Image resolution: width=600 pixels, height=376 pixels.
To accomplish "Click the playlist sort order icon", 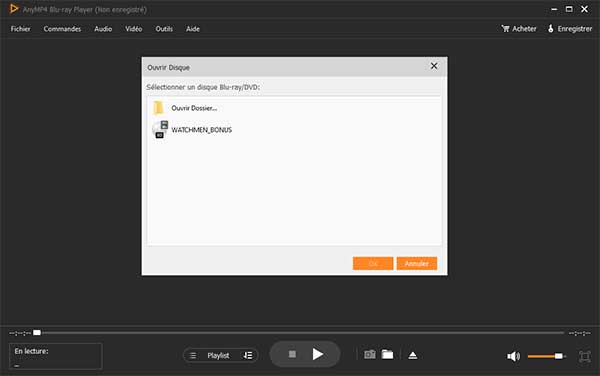I will pos(248,355).
